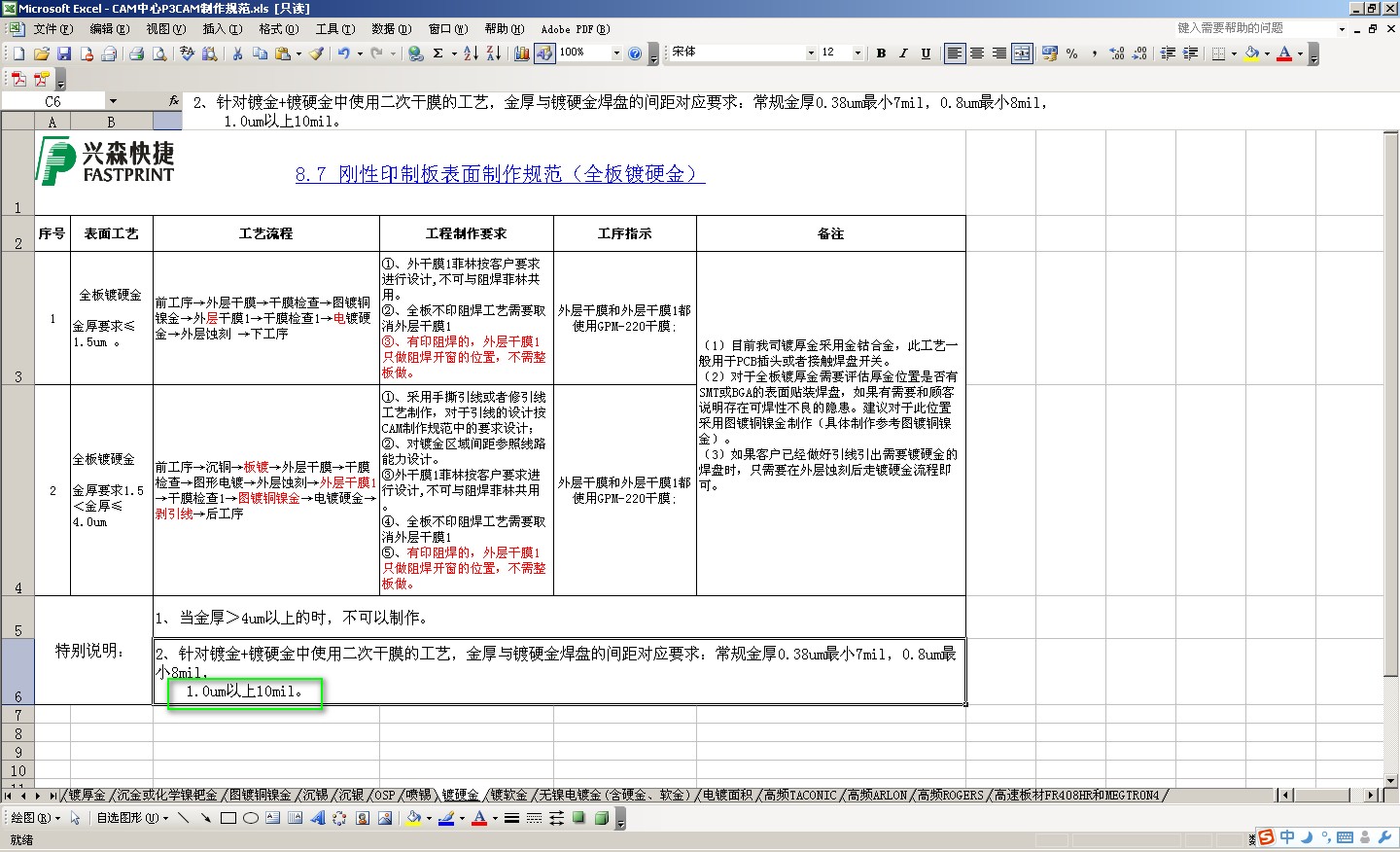Viewport: 1400px width, 852px height.
Task: Open the 8.7 刚性印制板表面制作规范 hyperlink
Action: [500, 174]
